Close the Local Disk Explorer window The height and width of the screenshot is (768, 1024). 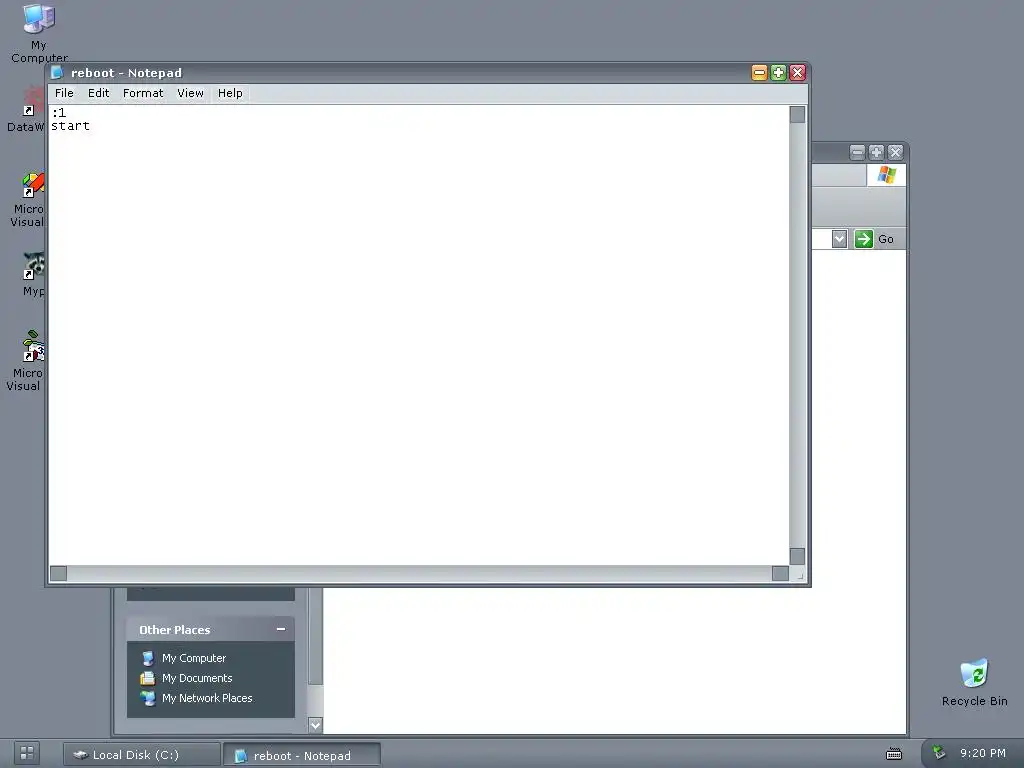(x=895, y=152)
